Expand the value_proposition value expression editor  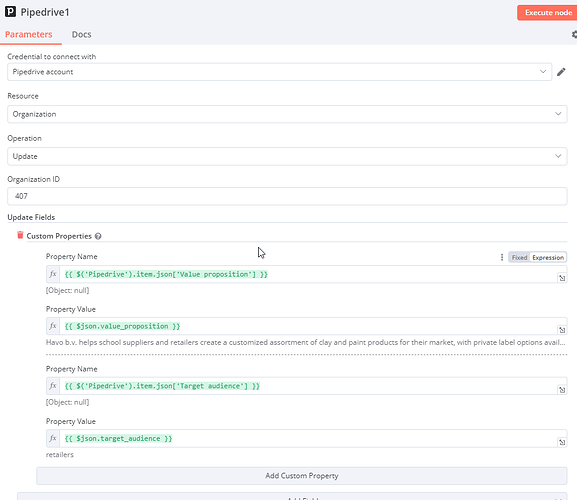pyautogui.click(x=562, y=330)
